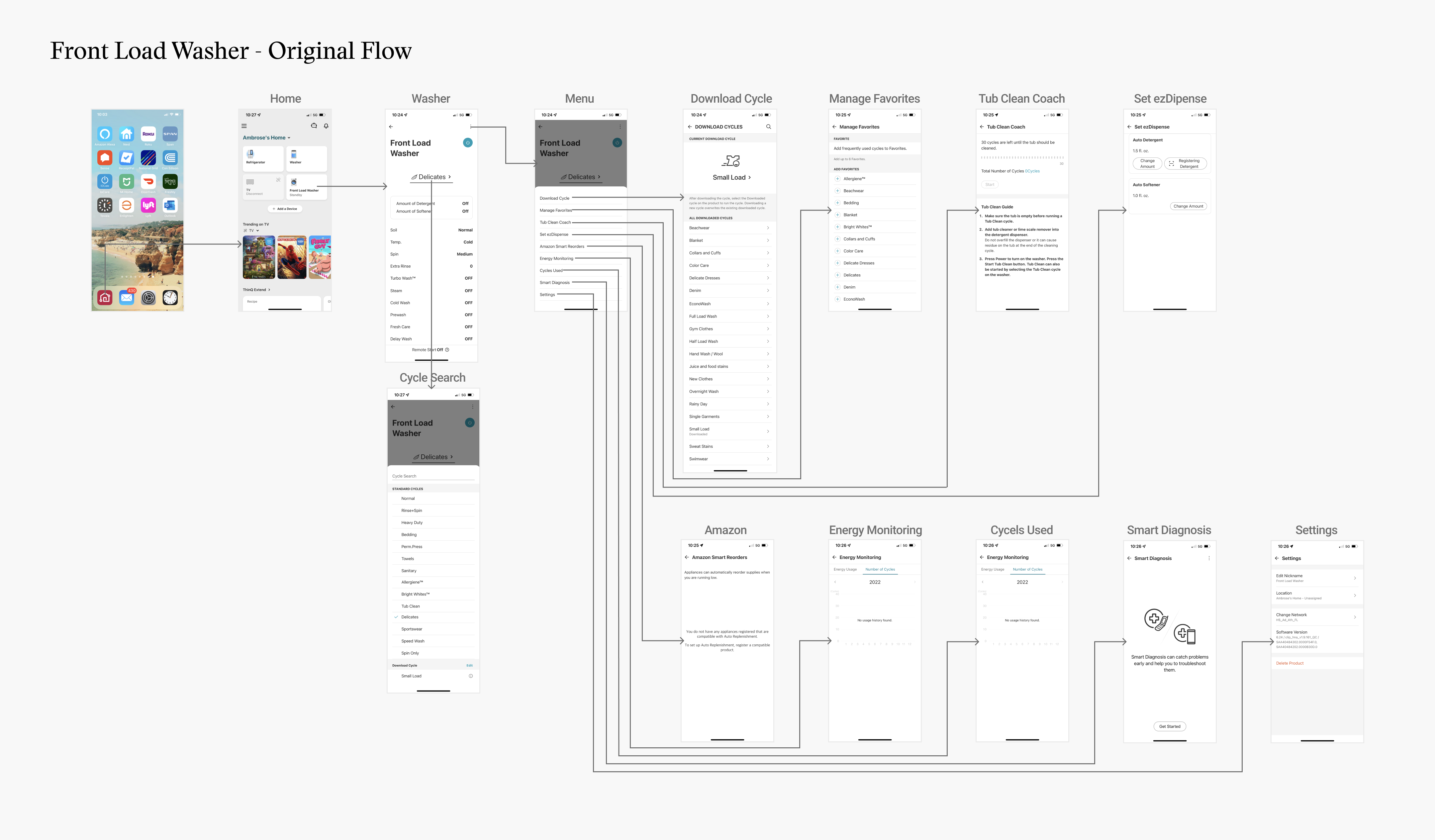This screenshot has height=840, width=1435.
Task: Open the Roku app icon
Action: tap(148, 134)
